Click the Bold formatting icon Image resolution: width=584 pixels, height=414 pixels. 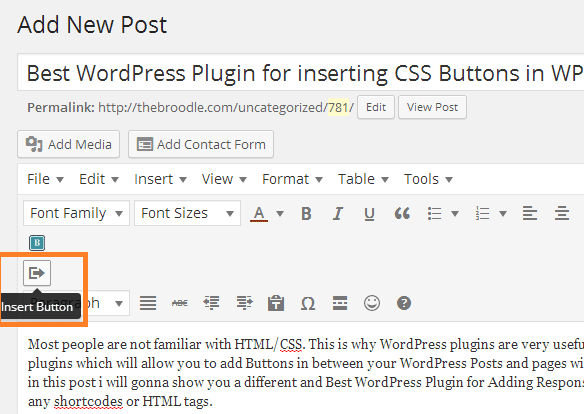(306, 214)
